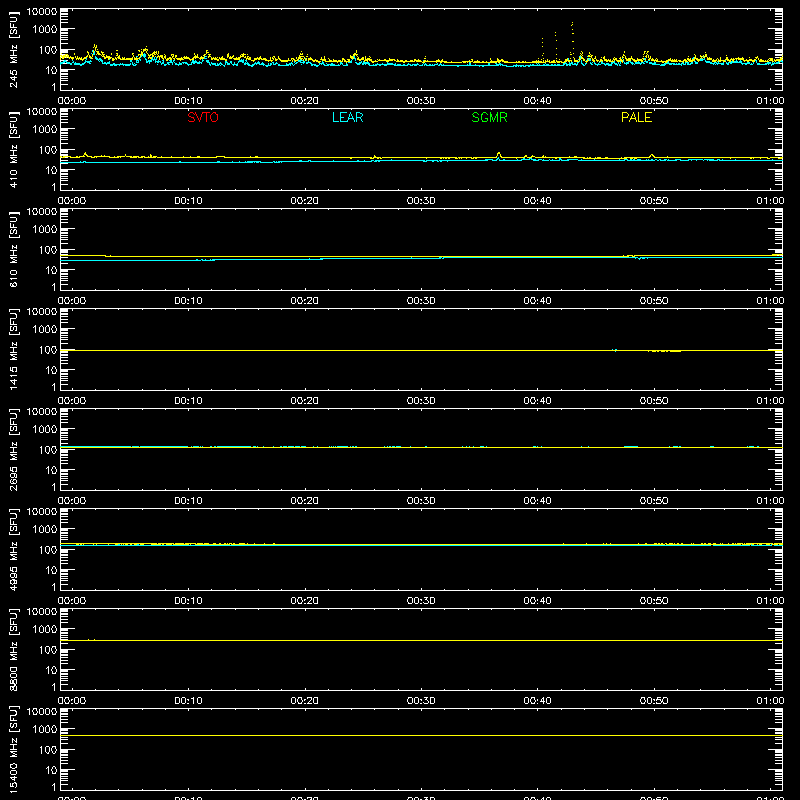This screenshot has height=800, width=800.
Task: Click 00:40 tick label under 2695 MHz plot
Action: click(537, 501)
